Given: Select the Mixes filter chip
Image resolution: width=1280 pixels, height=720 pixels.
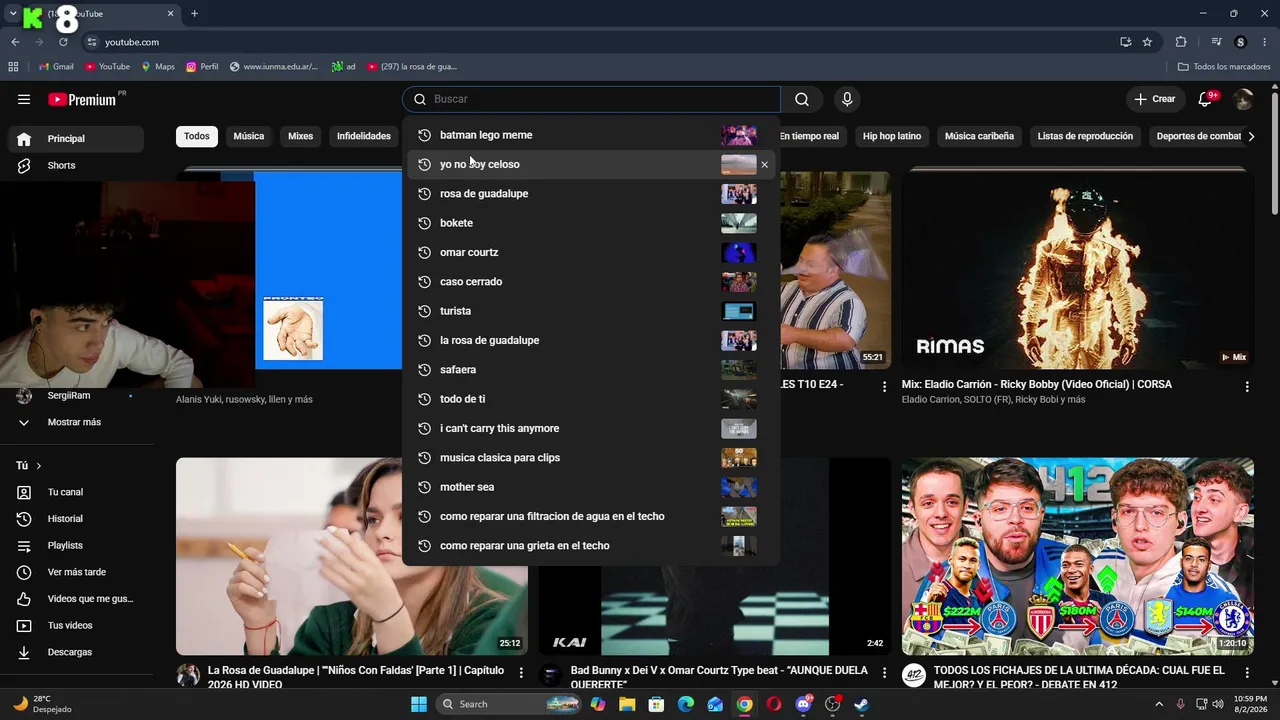Looking at the screenshot, I should pos(301,136).
